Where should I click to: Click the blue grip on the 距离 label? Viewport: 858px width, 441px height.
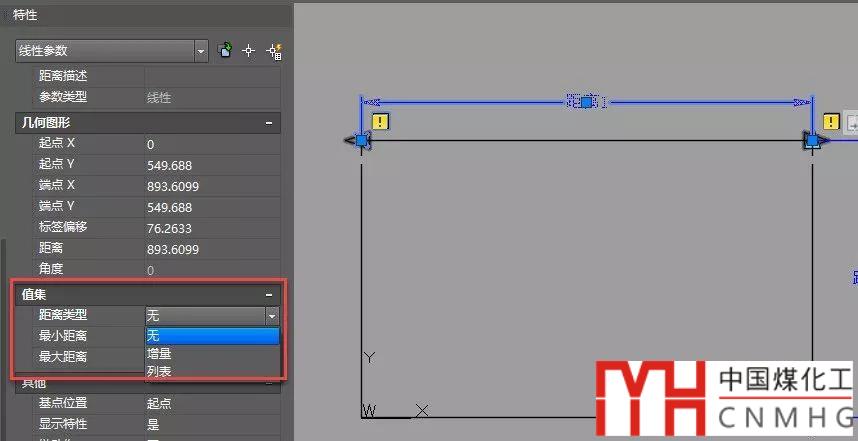click(x=587, y=102)
